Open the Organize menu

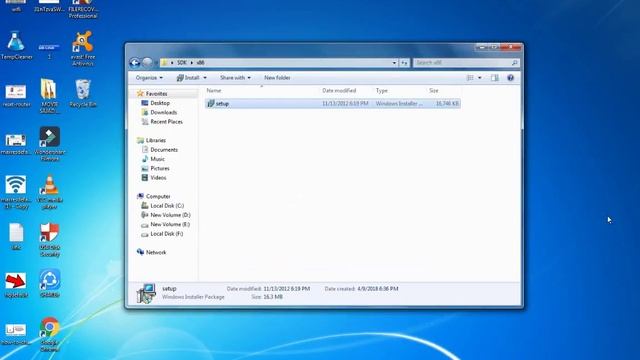point(149,78)
